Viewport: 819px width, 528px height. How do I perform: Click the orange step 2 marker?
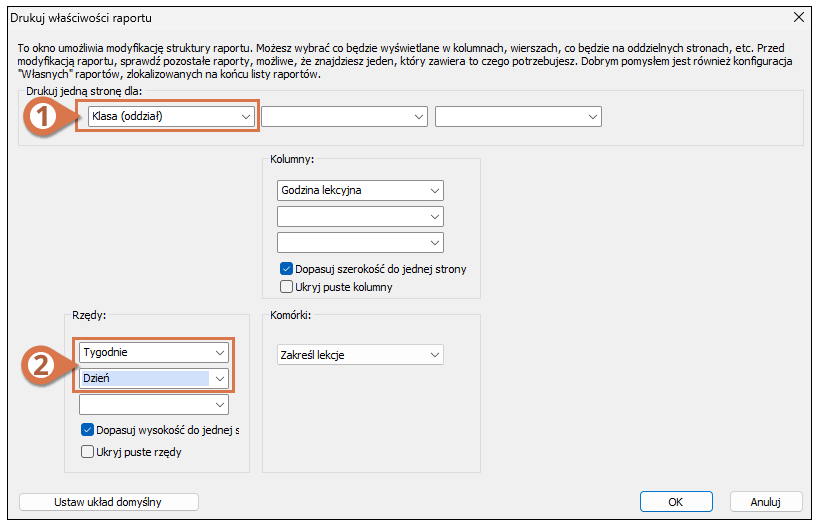[41, 365]
